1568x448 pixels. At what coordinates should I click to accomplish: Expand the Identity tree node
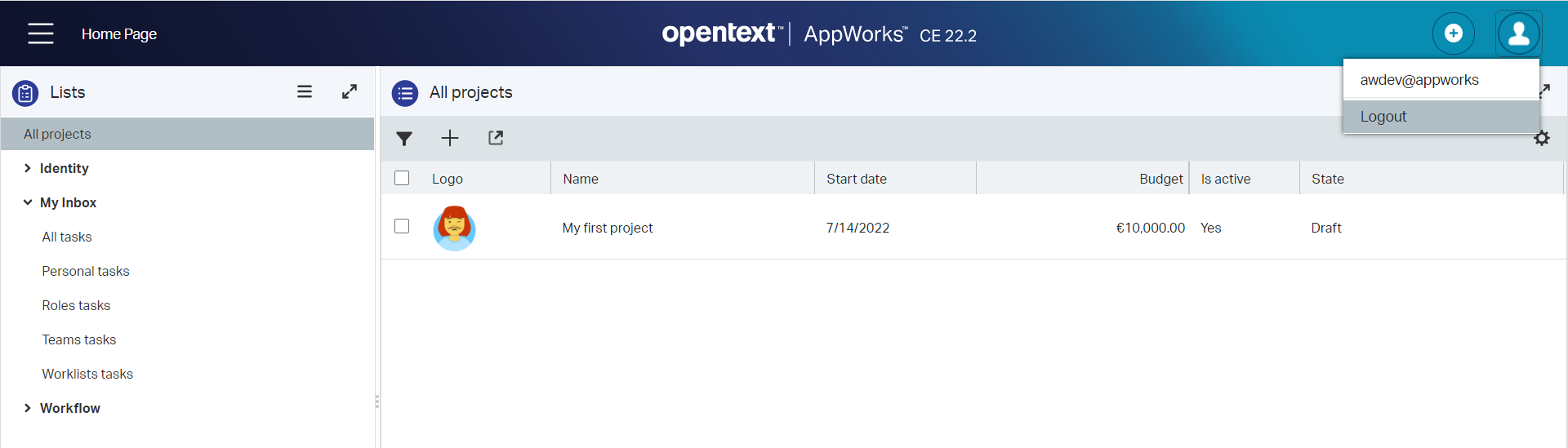coord(28,168)
